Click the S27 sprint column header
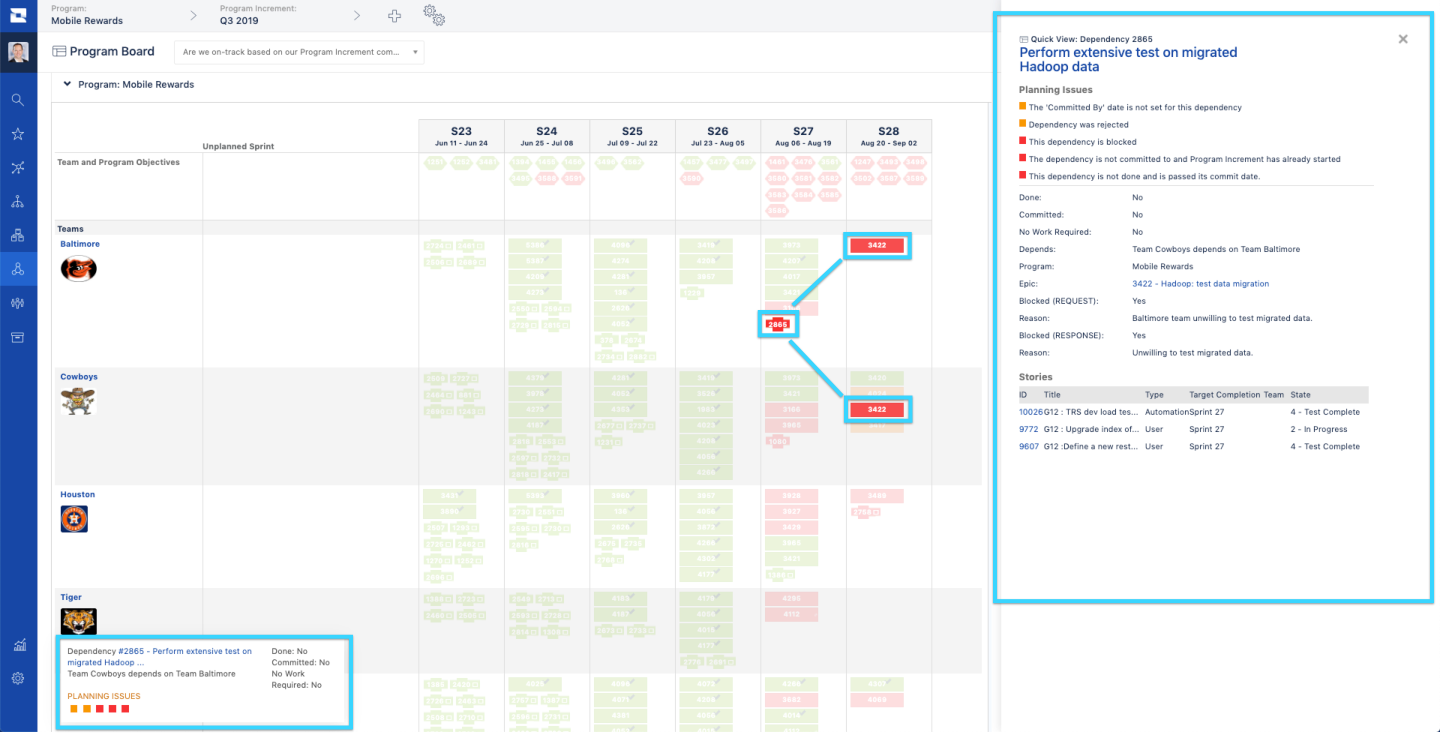The height and width of the screenshot is (735, 1440). (803, 136)
